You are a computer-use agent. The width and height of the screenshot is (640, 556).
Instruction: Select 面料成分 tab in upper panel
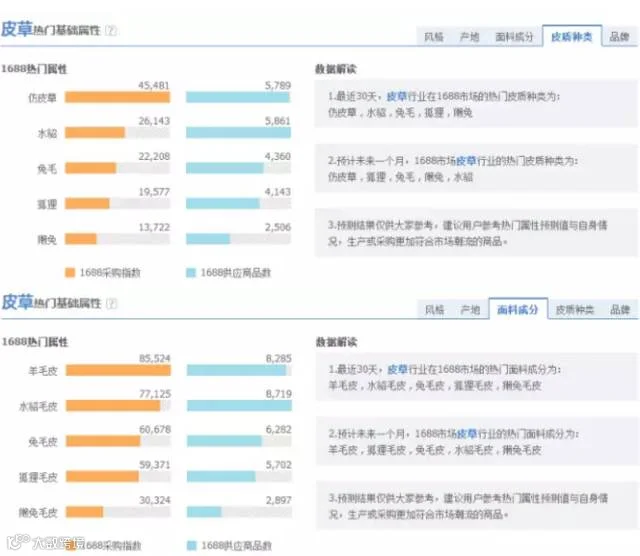[x=514, y=37]
